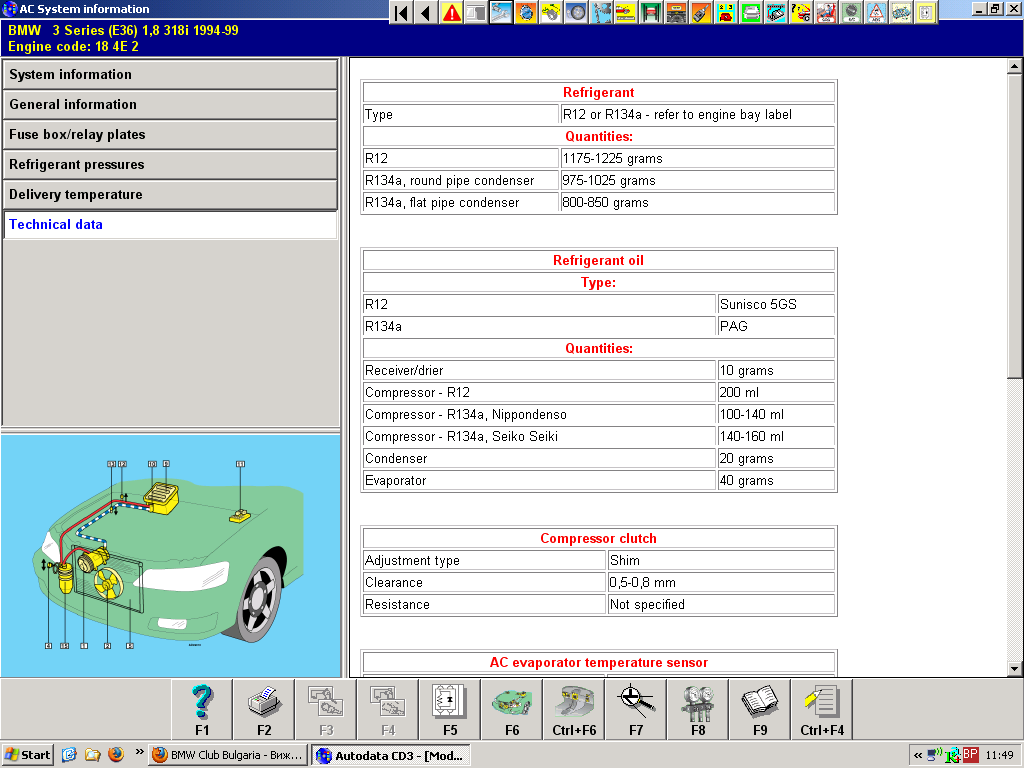
Task: Click the Ctrl+F4 notes button
Action: (822, 709)
